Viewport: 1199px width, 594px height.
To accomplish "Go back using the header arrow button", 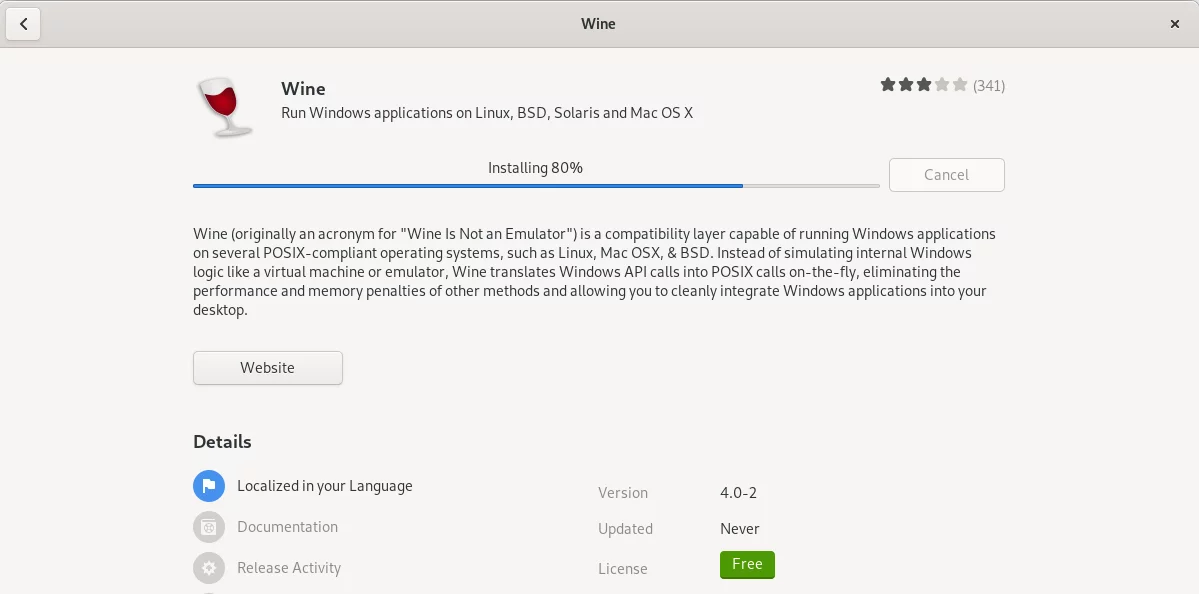I will pyautogui.click(x=23, y=24).
